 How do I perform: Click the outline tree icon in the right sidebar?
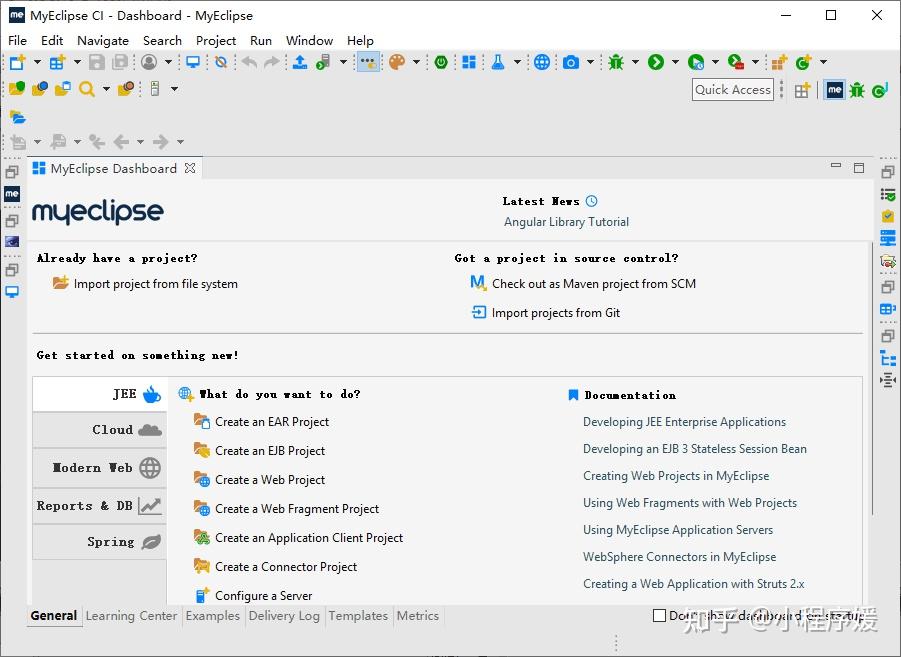pyautogui.click(x=888, y=359)
